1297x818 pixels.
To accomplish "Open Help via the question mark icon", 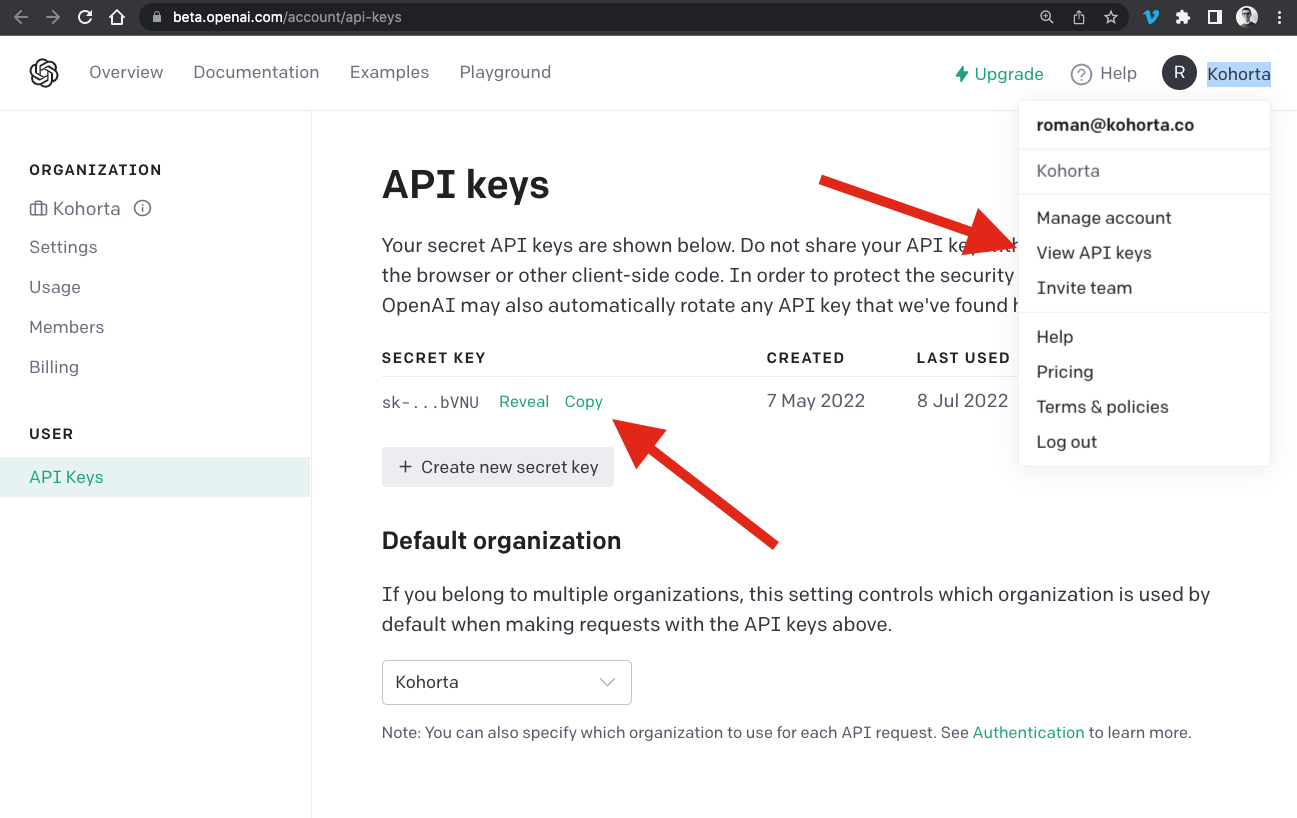I will [1081, 73].
